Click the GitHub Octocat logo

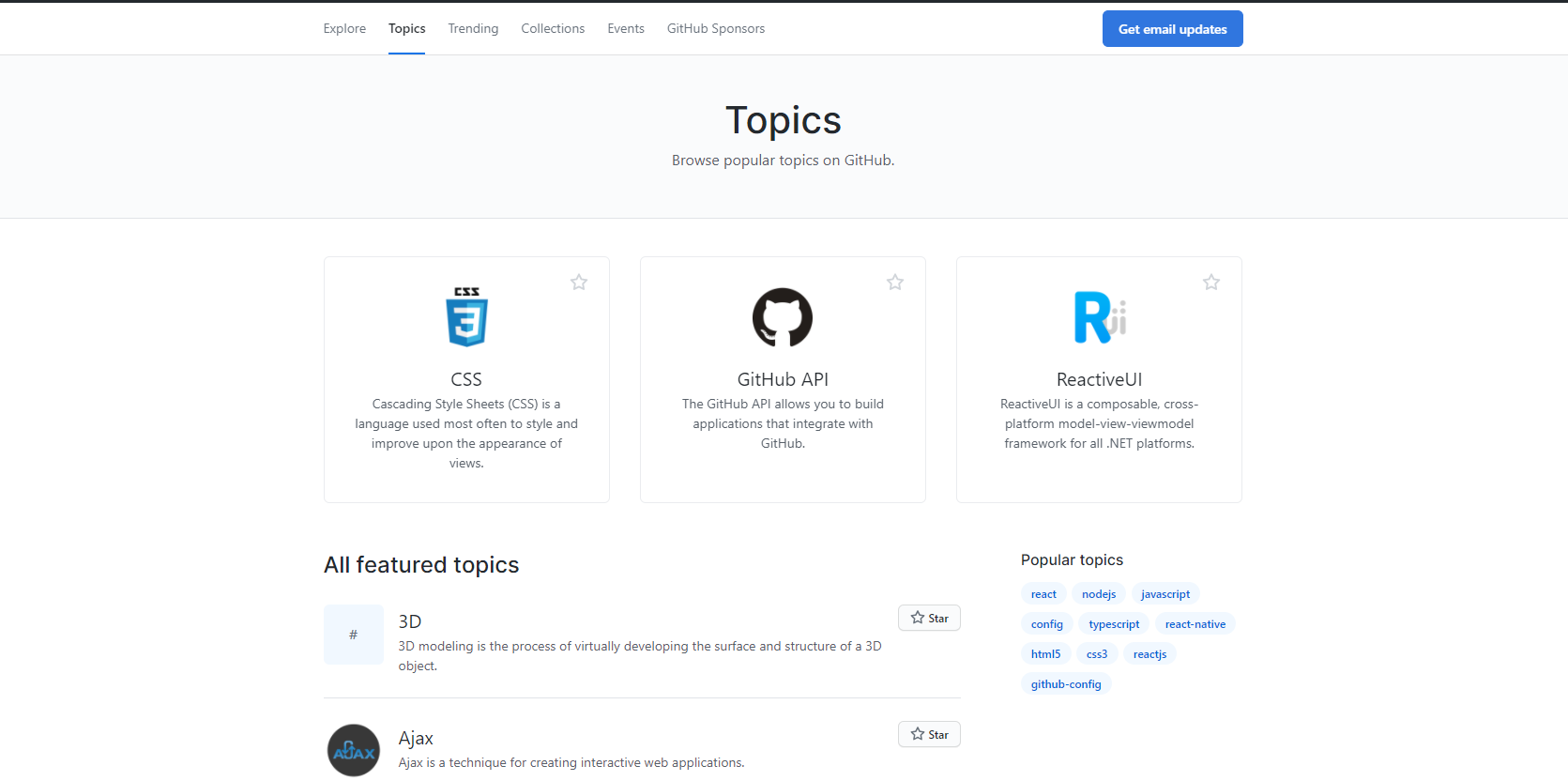tap(783, 317)
